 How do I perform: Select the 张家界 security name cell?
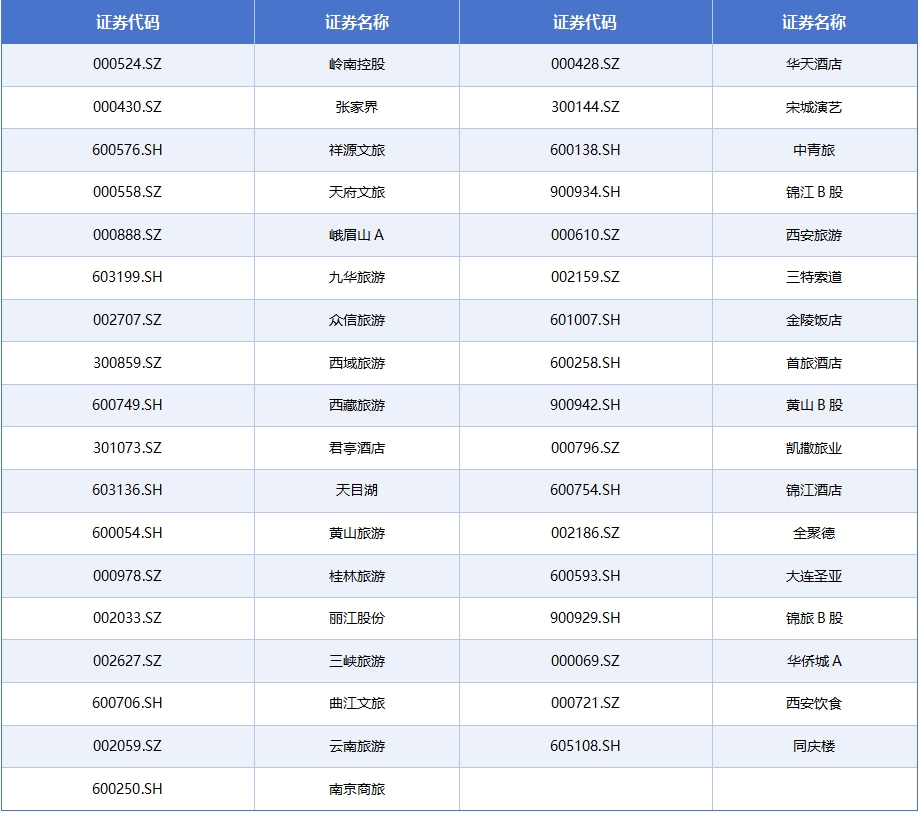coord(357,107)
